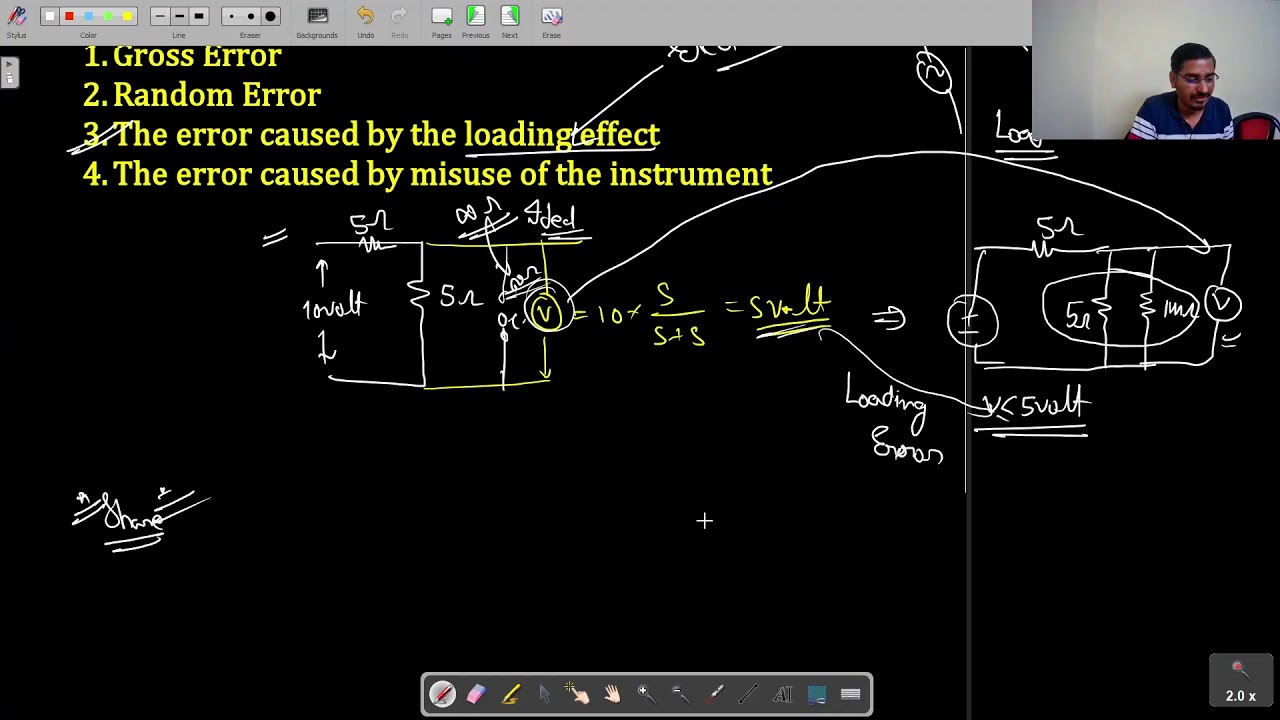Click the zoom in magnifier
1280x720 pixels.
(646, 694)
